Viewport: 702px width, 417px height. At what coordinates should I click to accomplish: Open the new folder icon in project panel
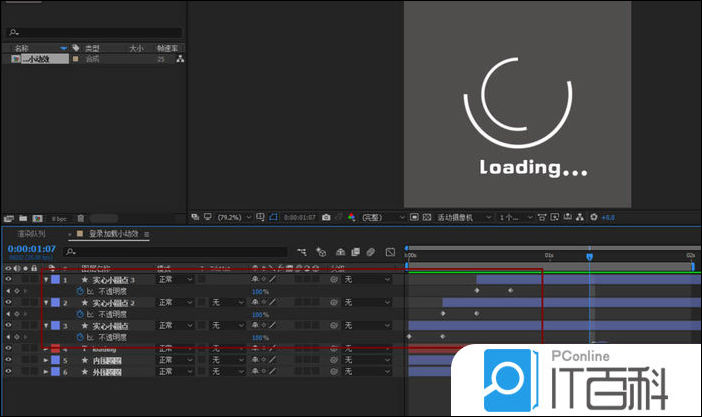(22, 217)
